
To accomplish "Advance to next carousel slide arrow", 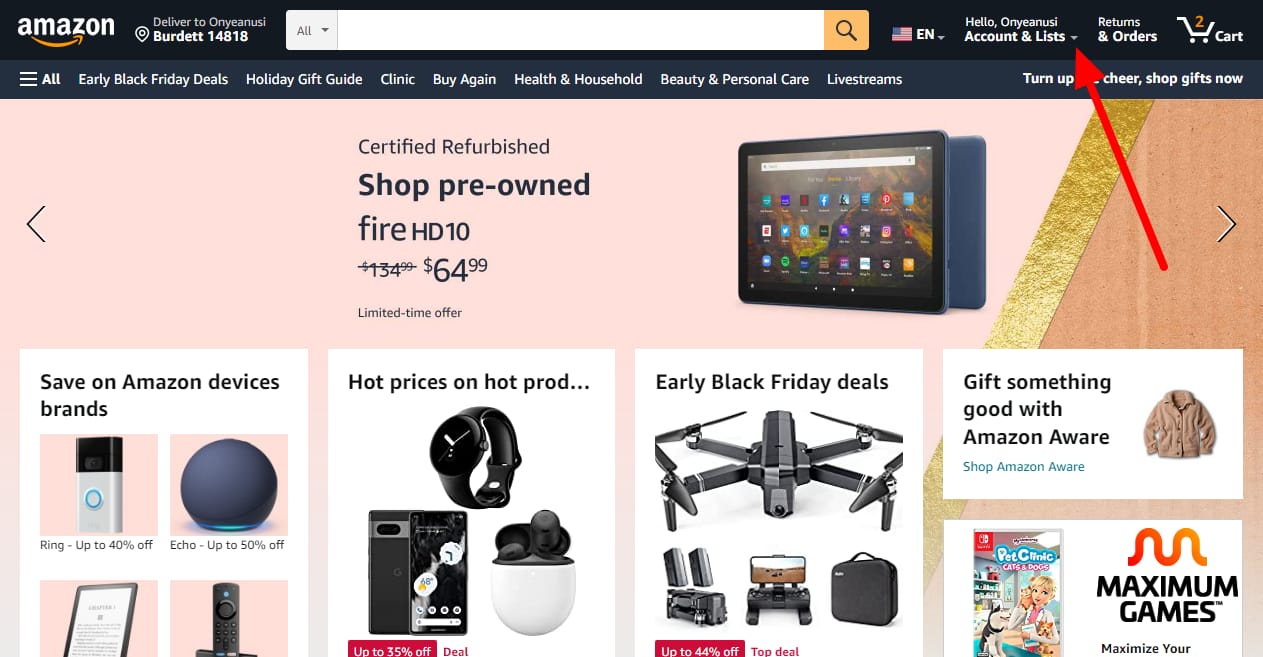I will (1226, 224).
